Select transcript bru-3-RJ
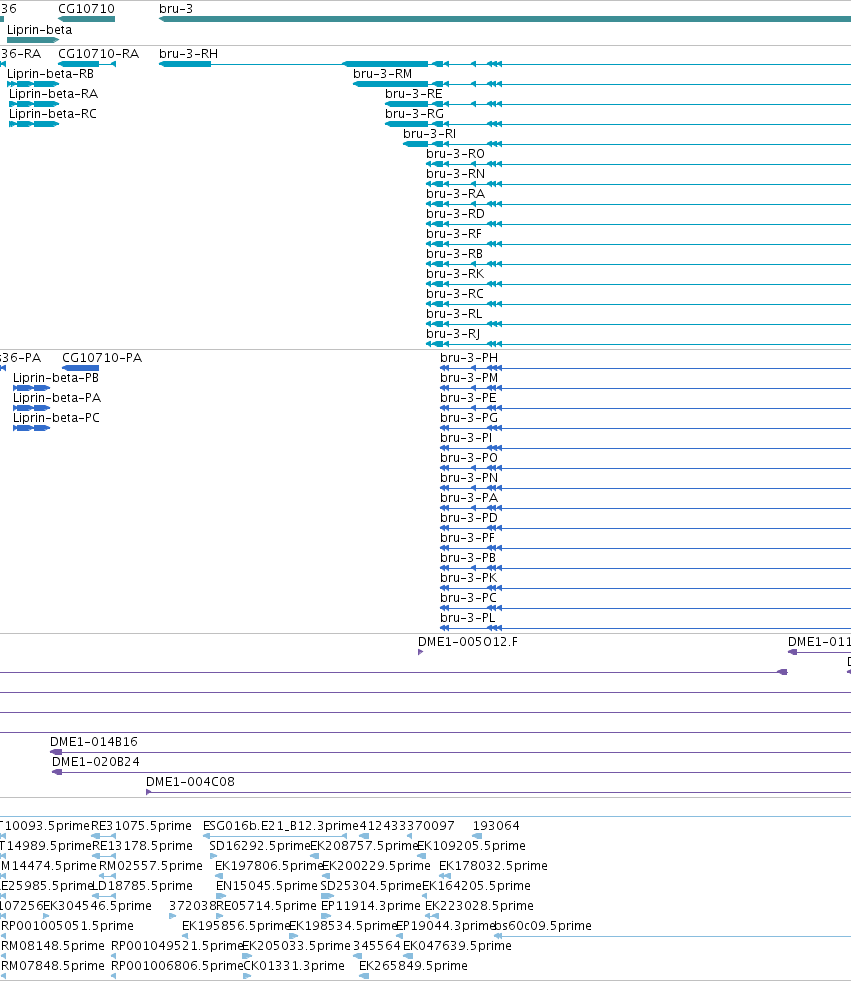Viewport: 851px width, 981px height. coord(453,334)
